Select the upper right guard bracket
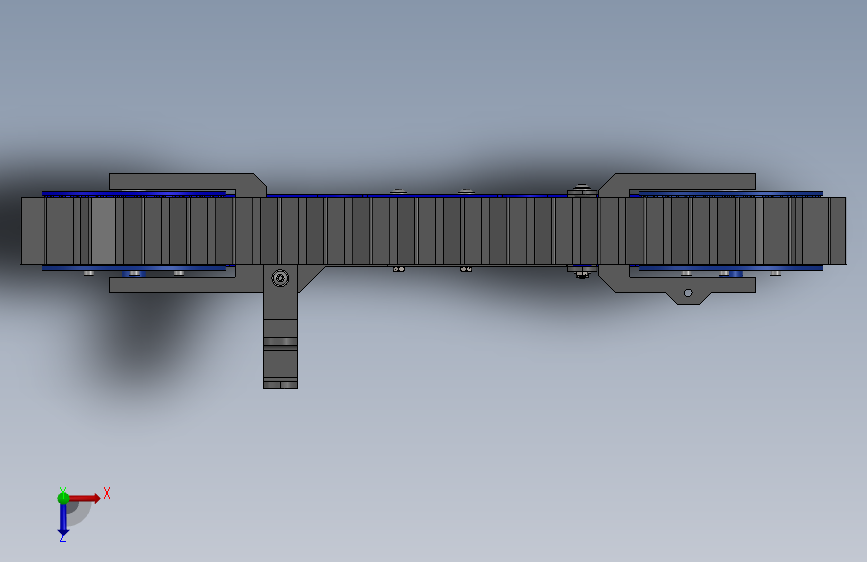 pyautogui.click(x=677, y=183)
